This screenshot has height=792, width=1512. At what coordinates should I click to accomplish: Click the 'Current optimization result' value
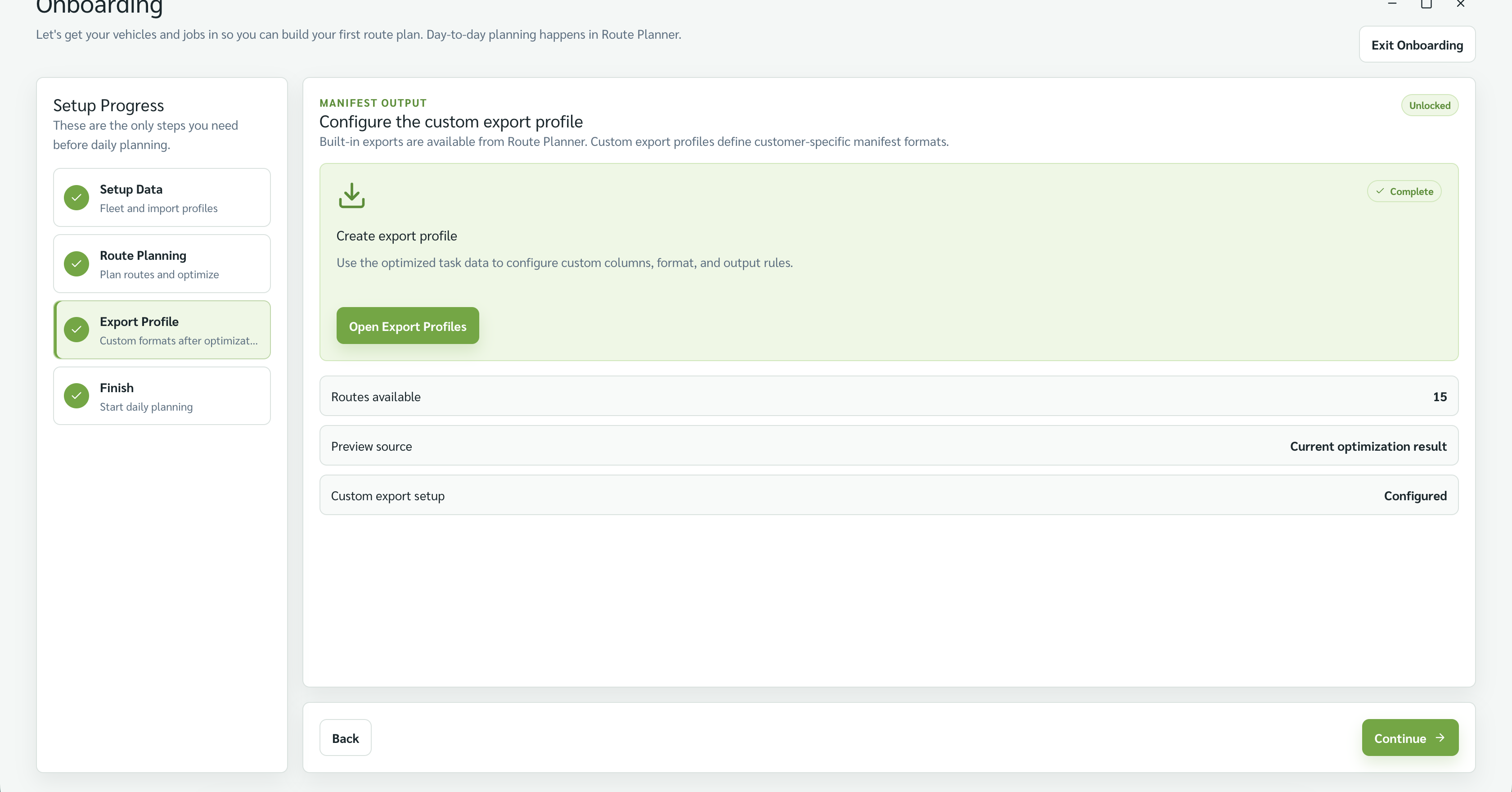(1368, 446)
